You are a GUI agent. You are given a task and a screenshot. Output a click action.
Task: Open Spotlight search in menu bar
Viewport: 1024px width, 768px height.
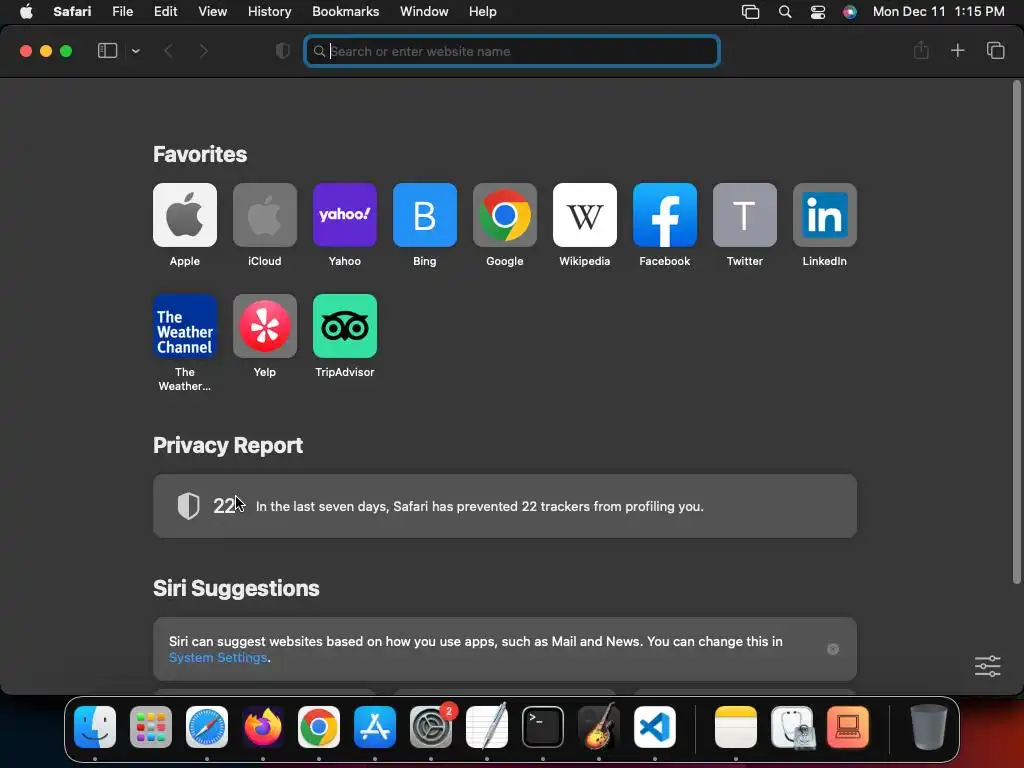tap(785, 12)
